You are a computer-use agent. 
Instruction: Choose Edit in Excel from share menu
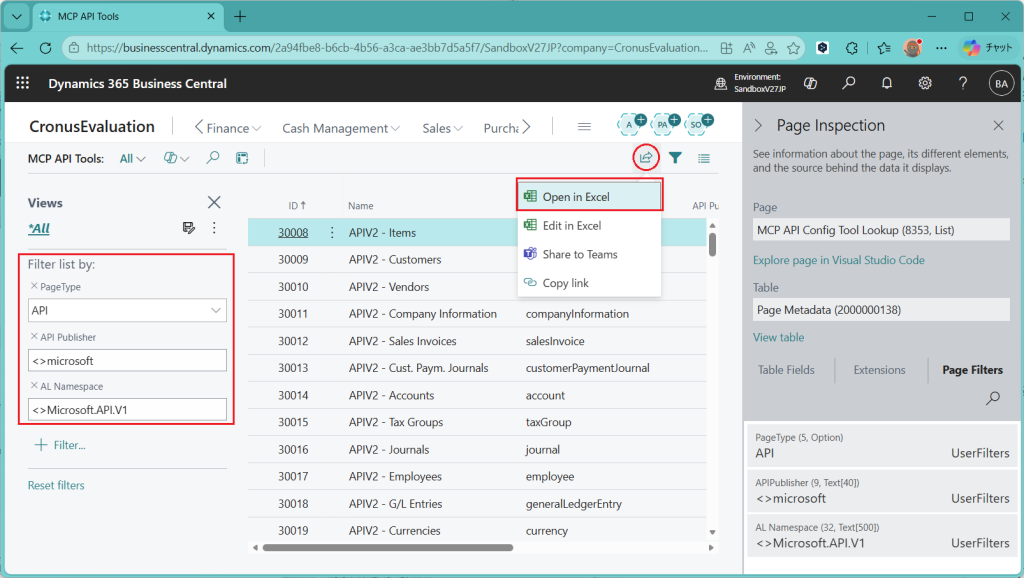(x=571, y=226)
